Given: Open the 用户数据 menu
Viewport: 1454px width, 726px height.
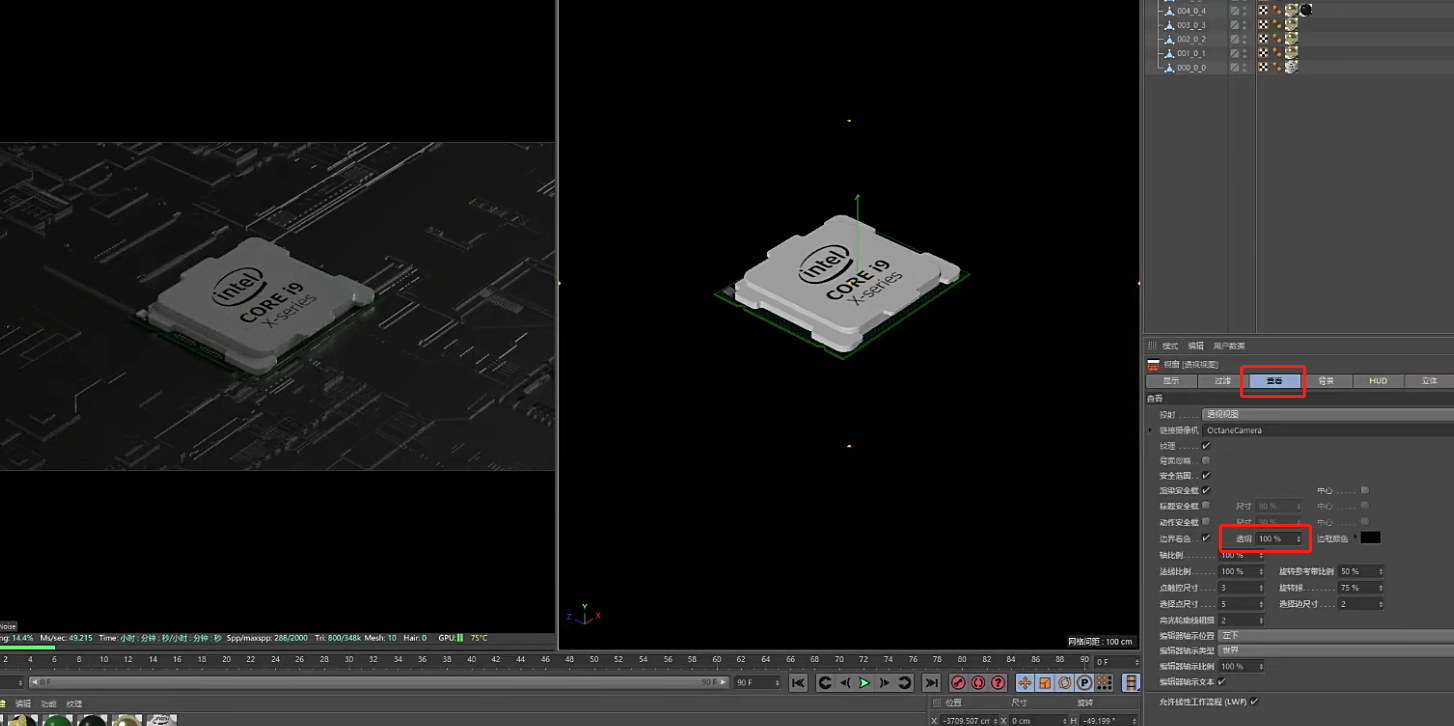Looking at the screenshot, I should tap(1229, 346).
